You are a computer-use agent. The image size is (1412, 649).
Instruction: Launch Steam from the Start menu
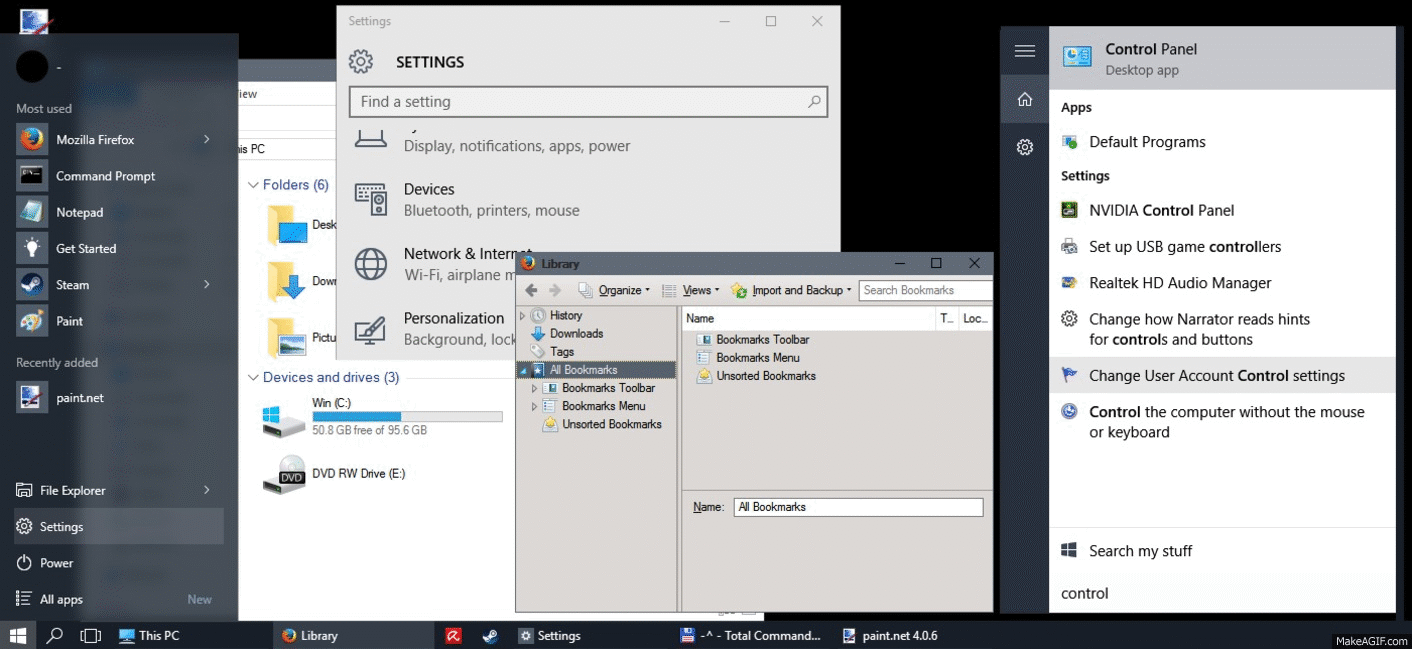71,284
